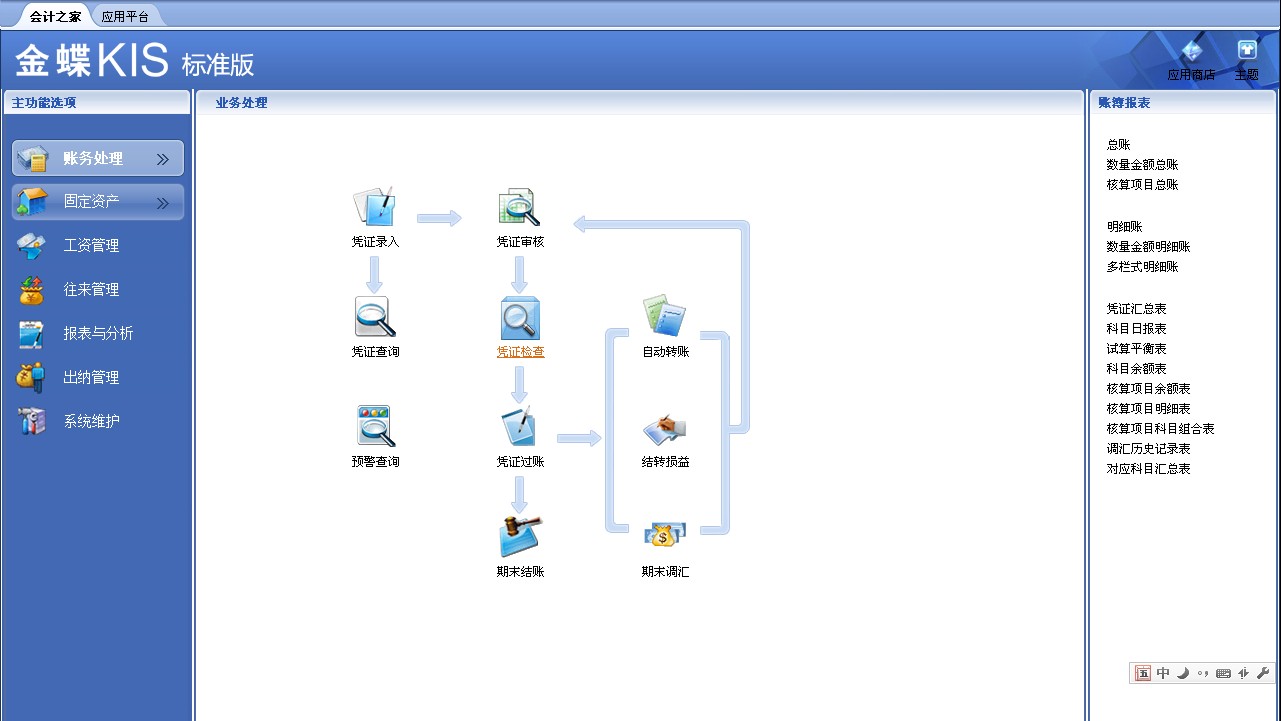Open 报表与分析 in sidebar
This screenshot has width=1281, height=721.
(98, 334)
